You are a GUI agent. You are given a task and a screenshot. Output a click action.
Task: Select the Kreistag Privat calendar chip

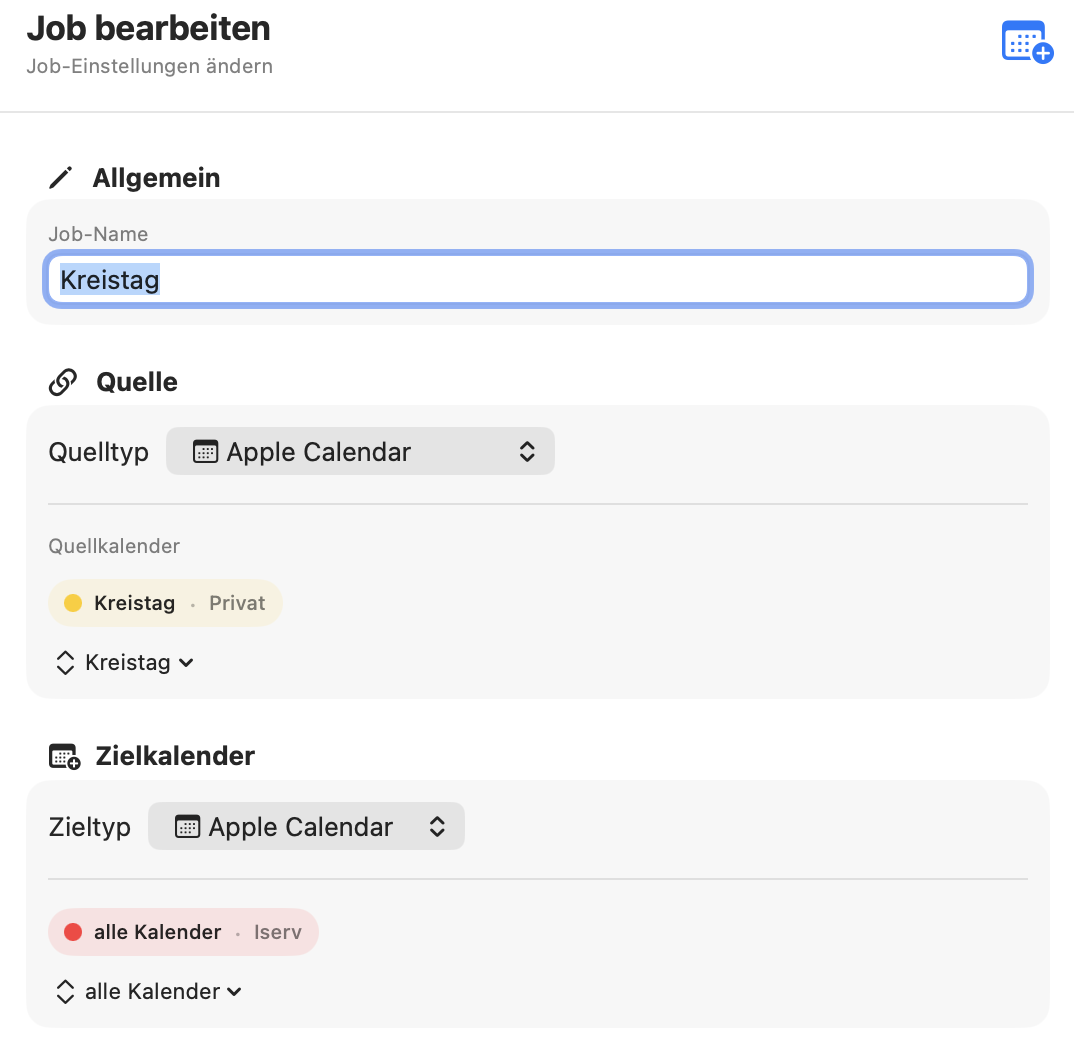click(165, 602)
